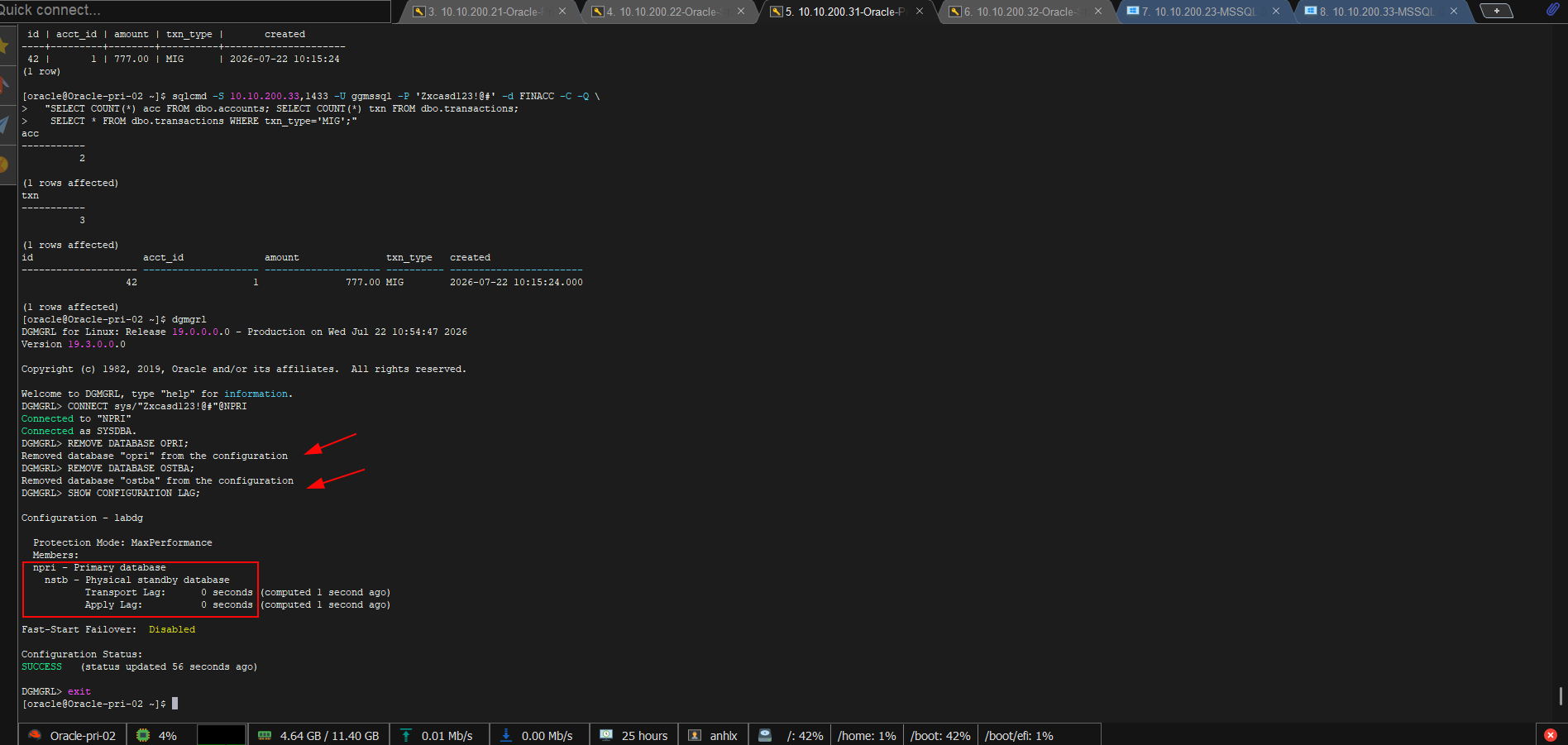Click the 25 hours uptime value

click(644, 736)
